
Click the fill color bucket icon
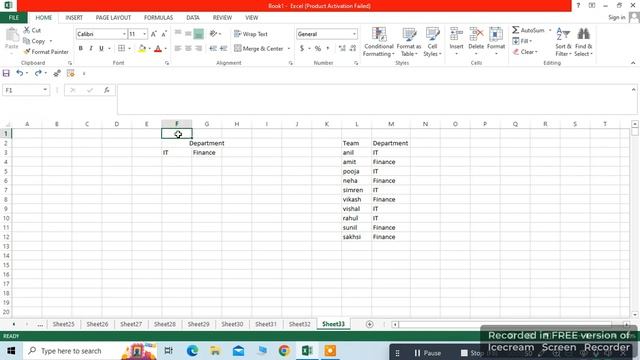(142, 49)
